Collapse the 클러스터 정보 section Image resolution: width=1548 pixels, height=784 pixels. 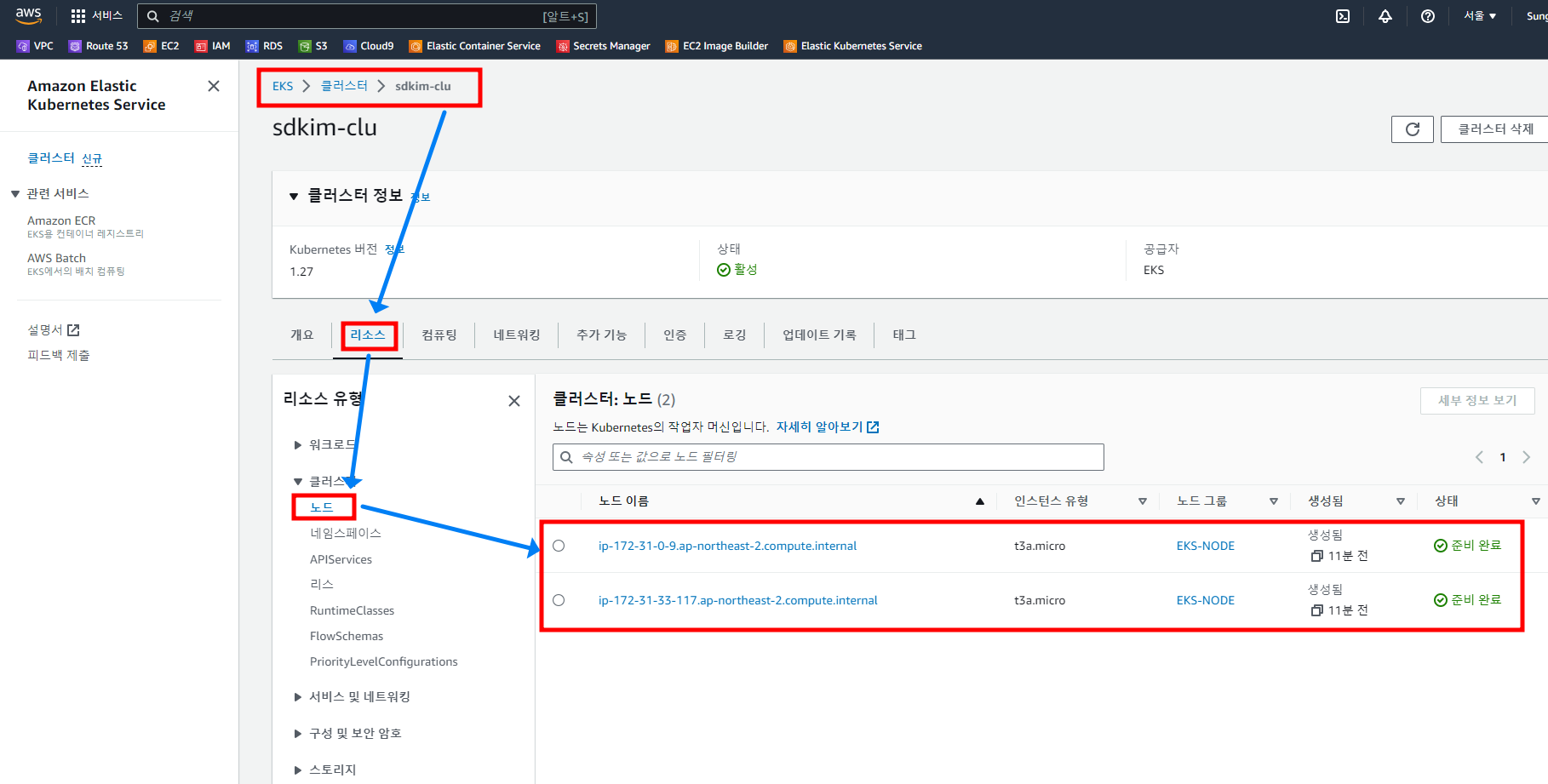(294, 197)
